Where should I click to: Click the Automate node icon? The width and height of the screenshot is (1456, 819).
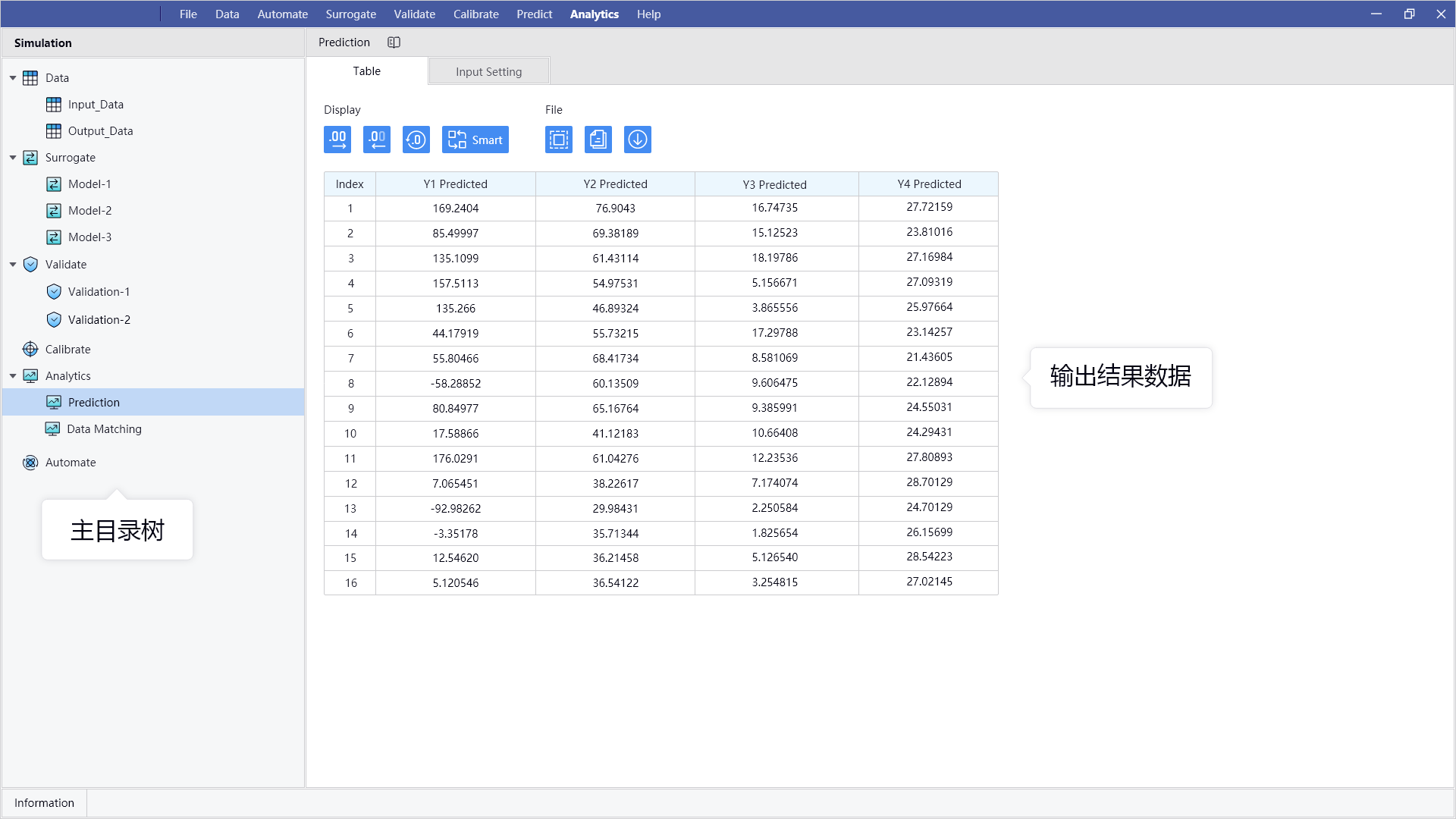point(30,463)
